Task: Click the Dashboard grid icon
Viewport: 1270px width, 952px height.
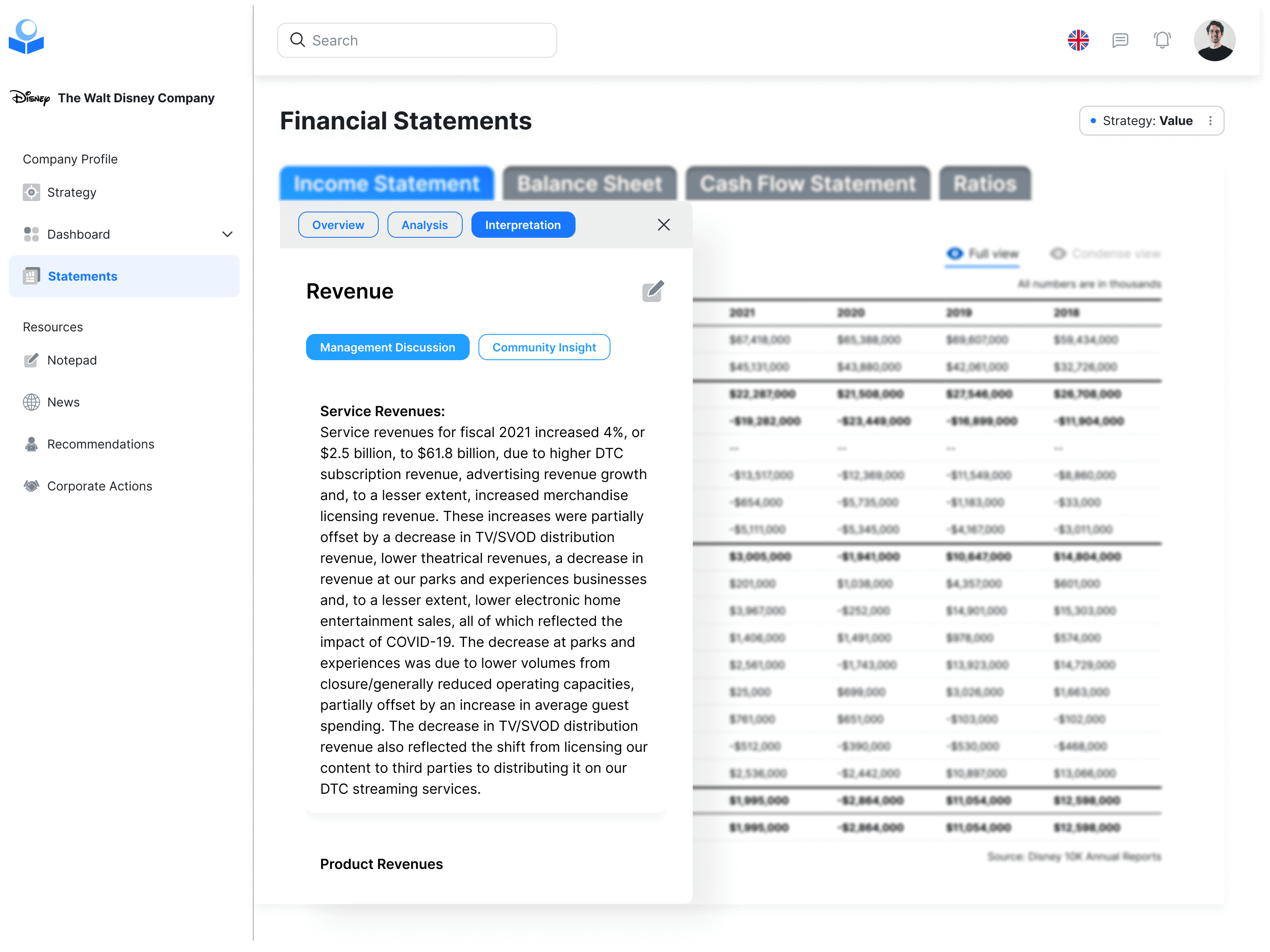Action: 31,234
